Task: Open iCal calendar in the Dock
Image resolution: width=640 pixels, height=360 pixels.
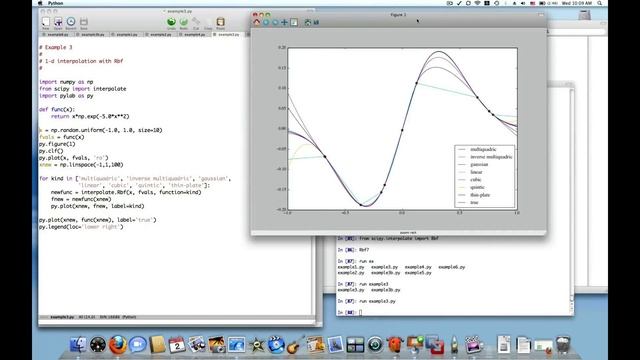Action: pyautogui.click(x=177, y=345)
